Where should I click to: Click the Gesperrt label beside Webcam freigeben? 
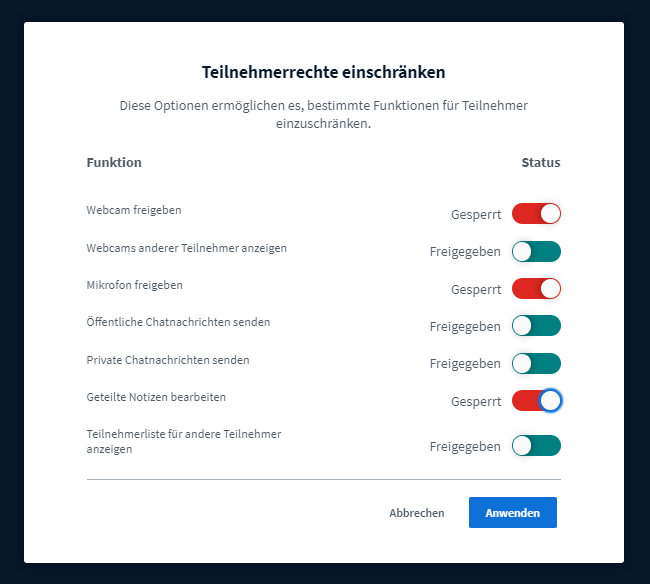pos(475,214)
